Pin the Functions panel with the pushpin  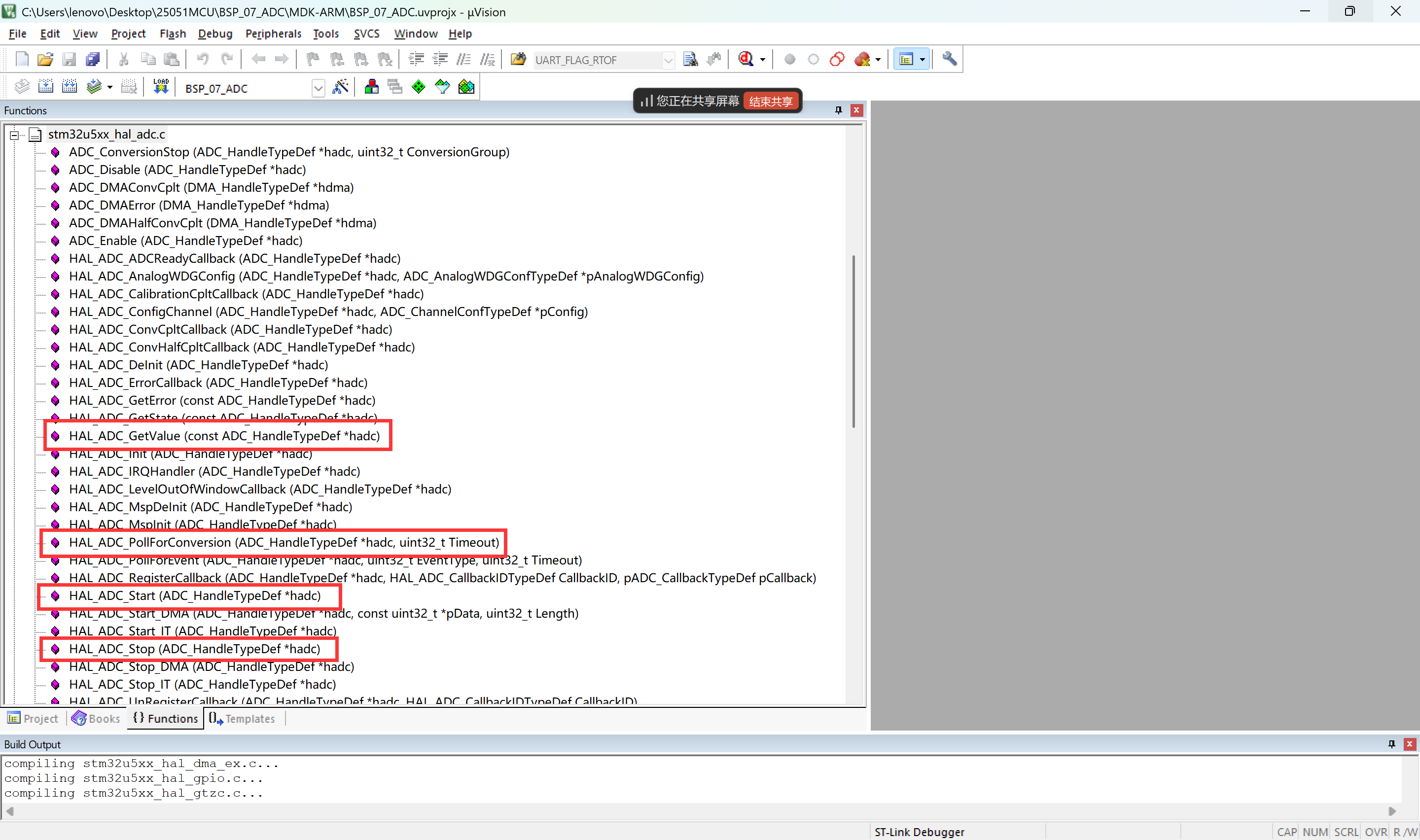pyautogui.click(x=838, y=110)
